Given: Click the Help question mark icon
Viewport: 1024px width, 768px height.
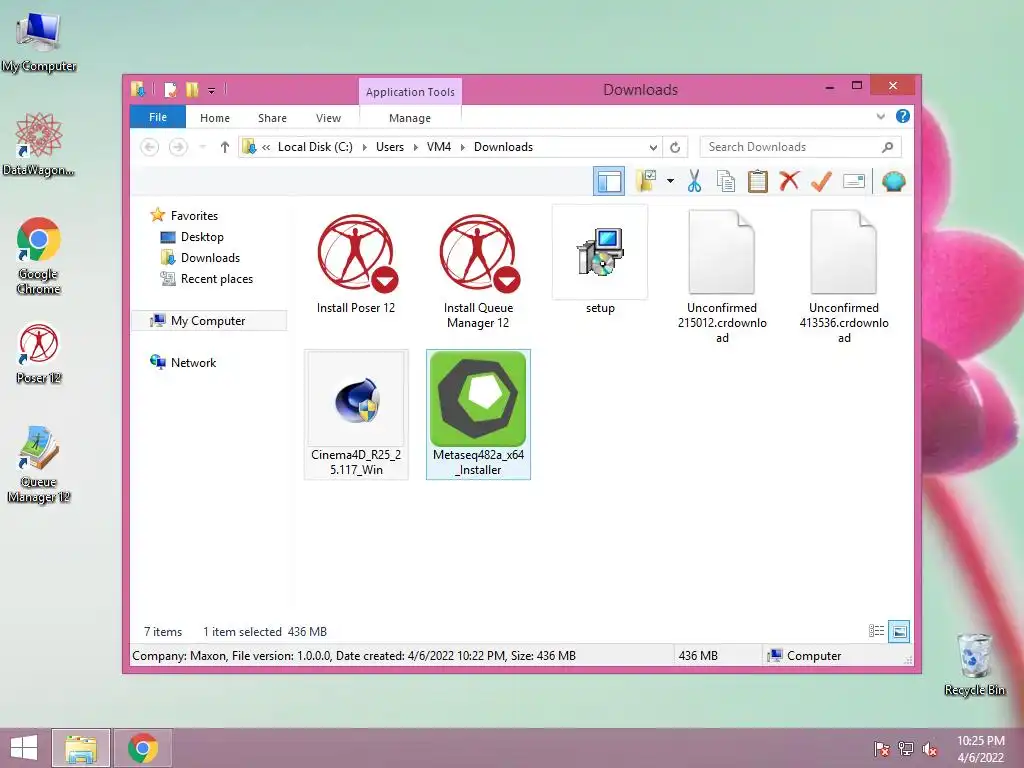Looking at the screenshot, I should coord(903,116).
